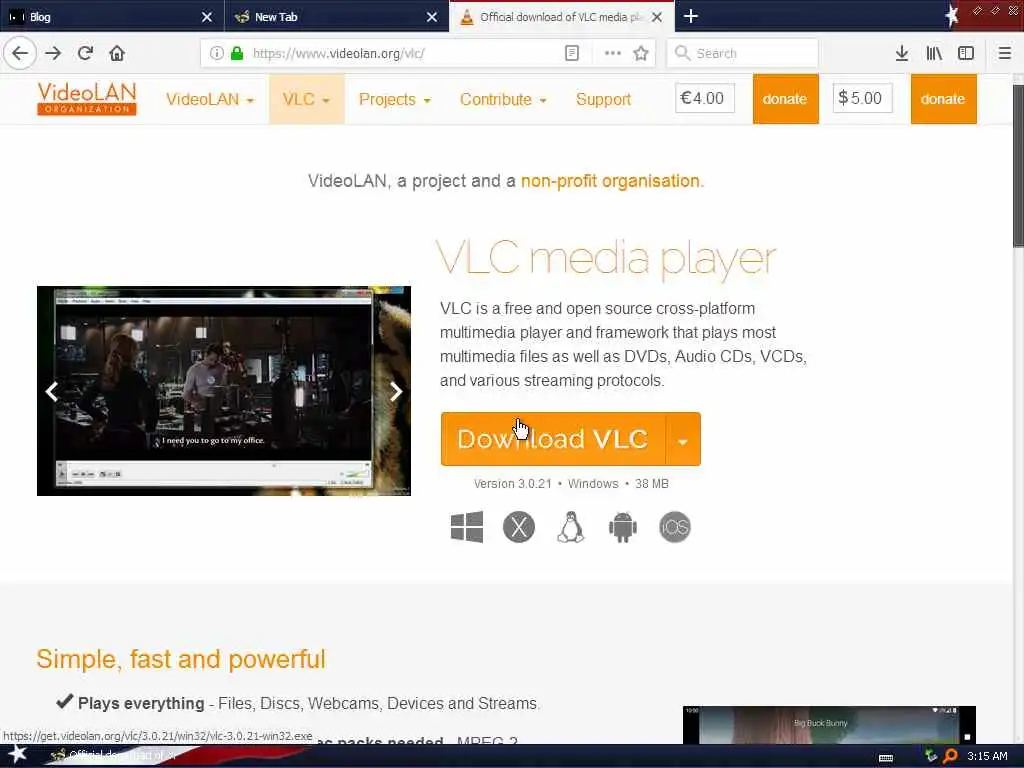The height and width of the screenshot is (768, 1024).
Task: Open the library icon in toolbar
Action: tap(934, 53)
